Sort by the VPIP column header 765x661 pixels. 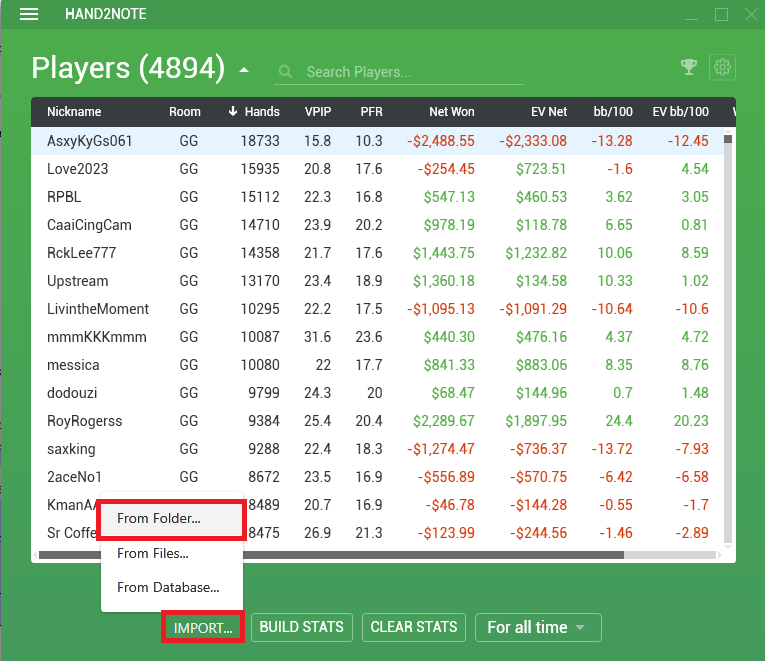click(318, 112)
